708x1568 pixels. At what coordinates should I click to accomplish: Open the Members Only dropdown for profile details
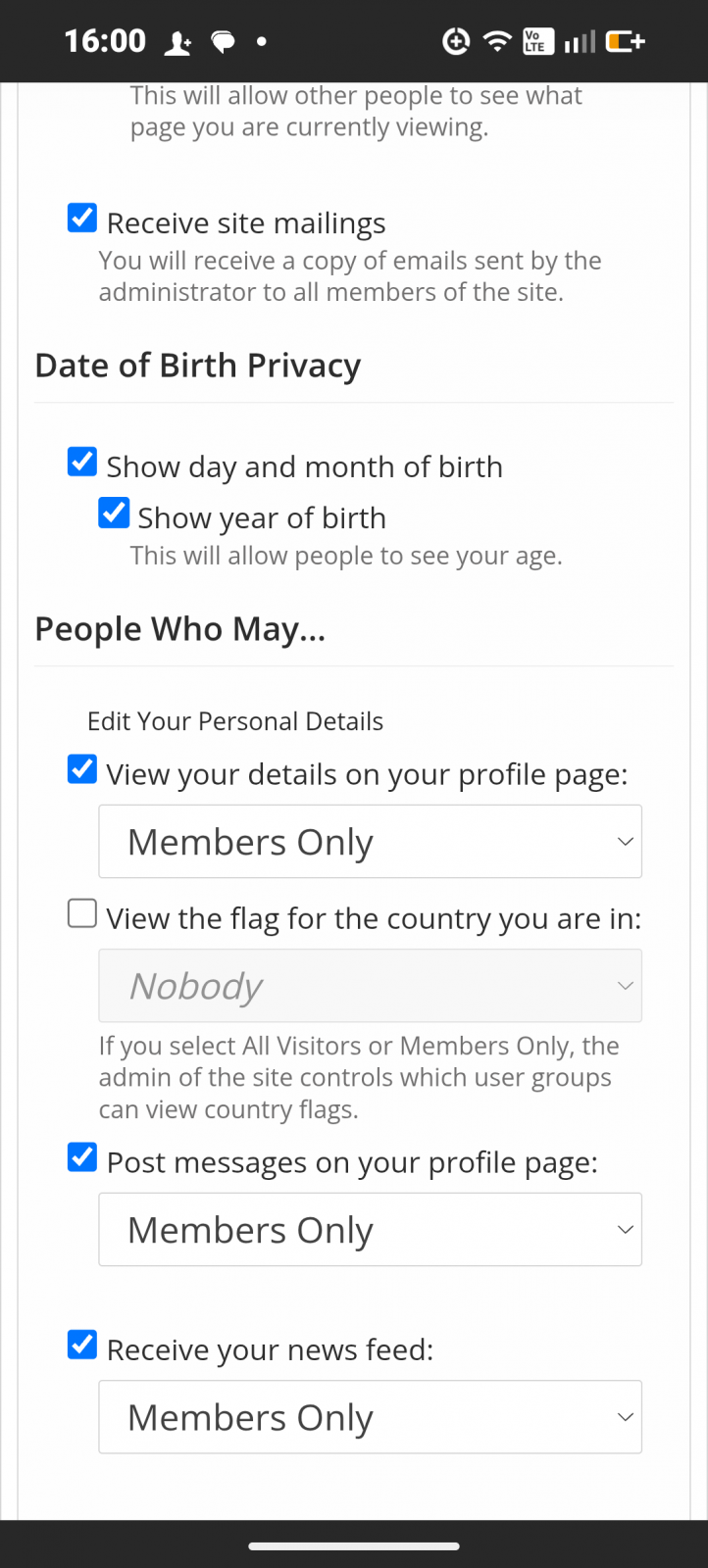click(370, 841)
